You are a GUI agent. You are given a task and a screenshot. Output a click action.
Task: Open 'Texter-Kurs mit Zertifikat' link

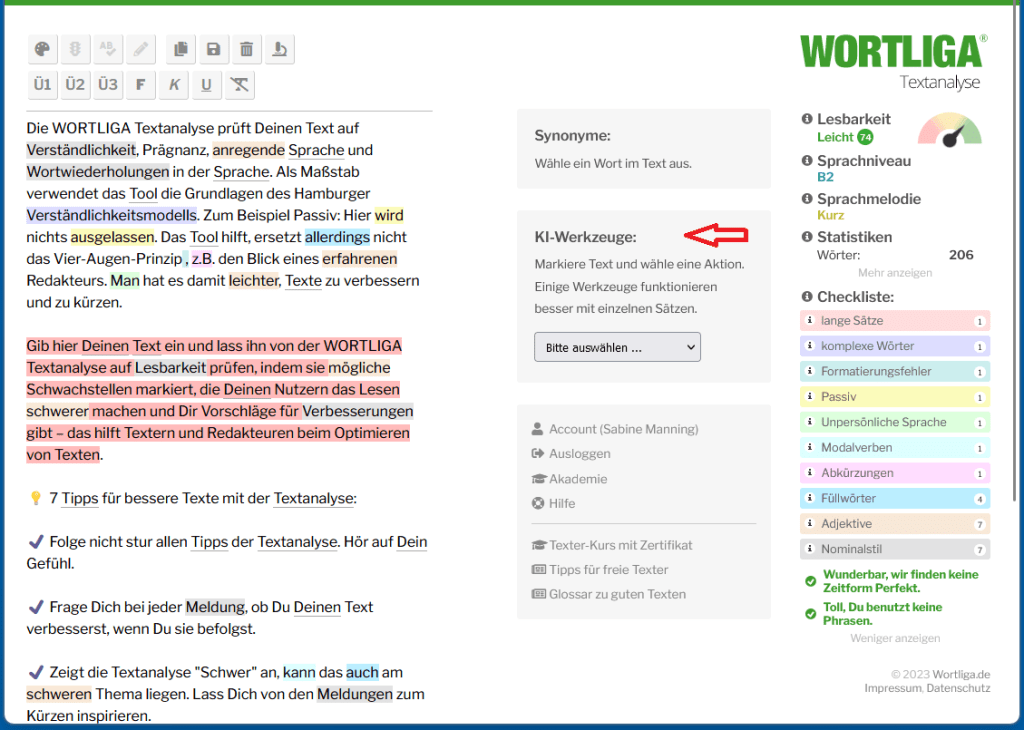pos(620,545)
